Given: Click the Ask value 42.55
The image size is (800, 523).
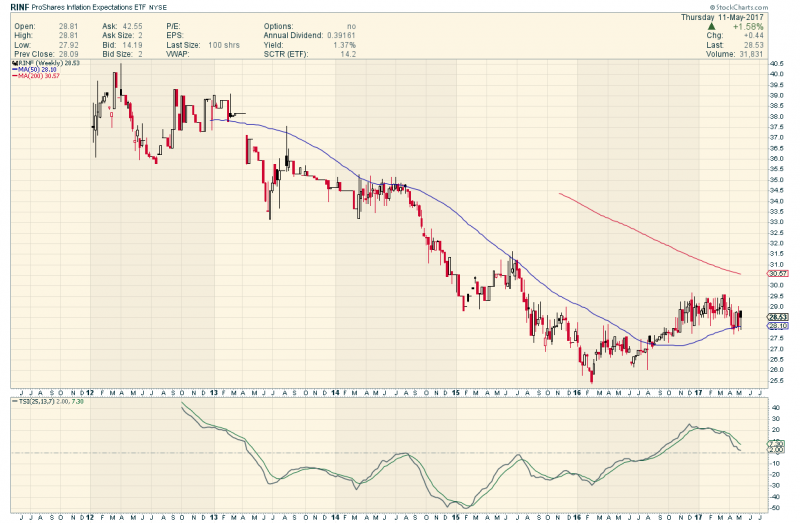Looking at the screenshot, I should click(x=133, y=26).
